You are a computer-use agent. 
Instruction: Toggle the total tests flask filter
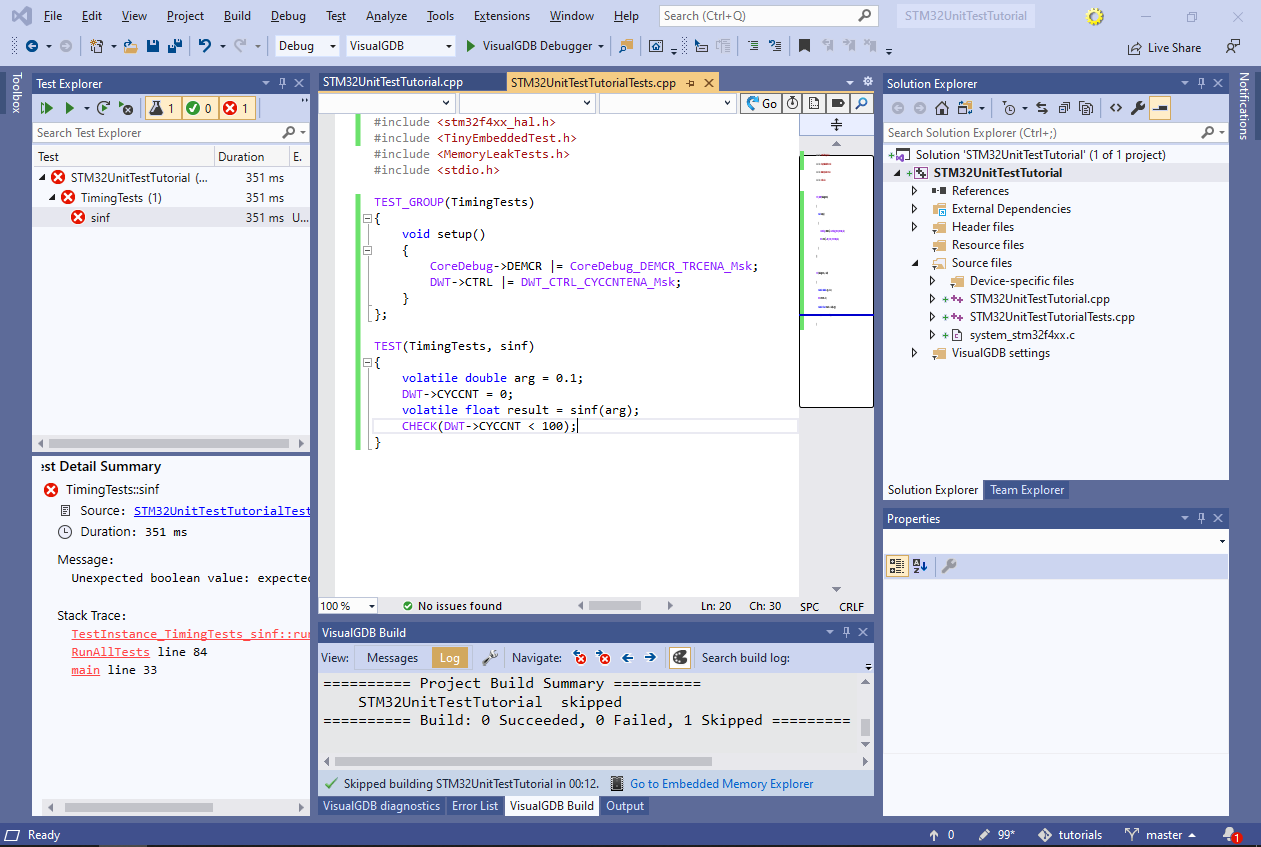point(162,108)
